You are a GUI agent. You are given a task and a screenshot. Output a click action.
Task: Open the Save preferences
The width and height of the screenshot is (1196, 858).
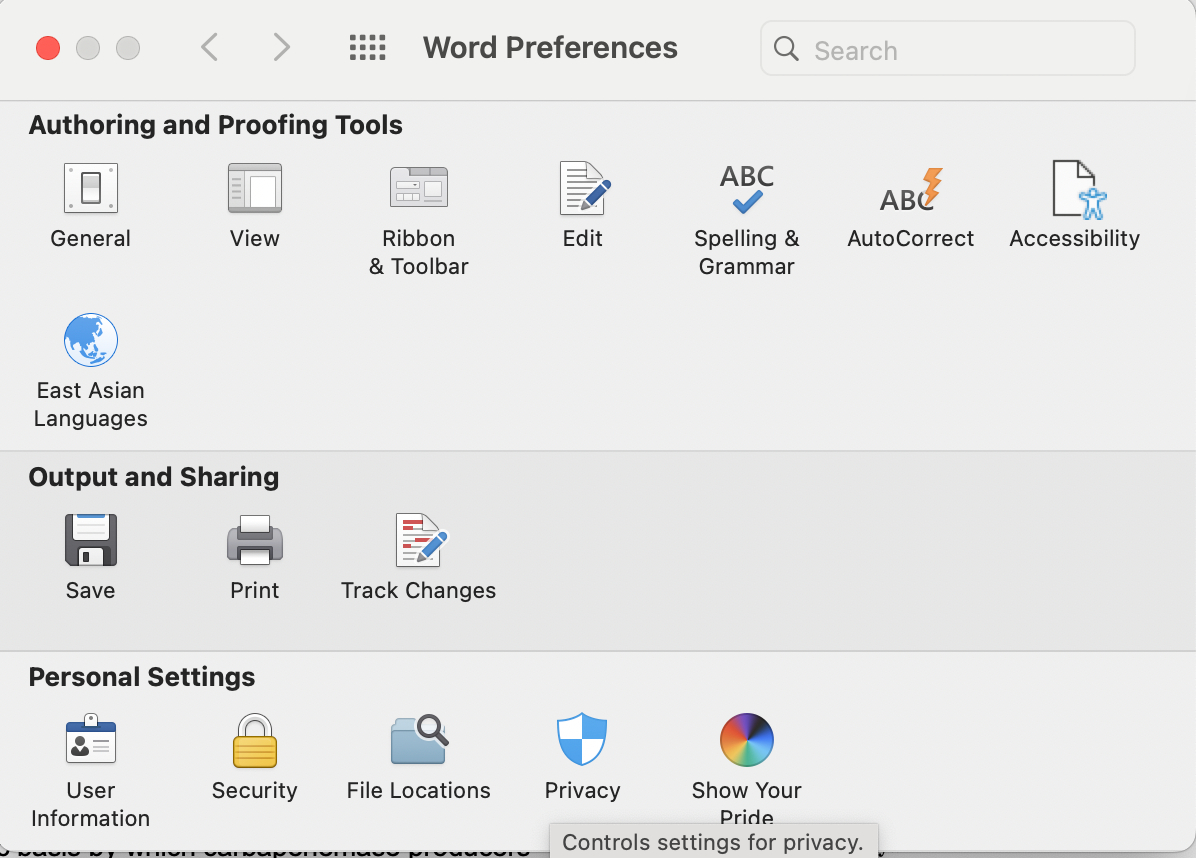pos(91,541)
